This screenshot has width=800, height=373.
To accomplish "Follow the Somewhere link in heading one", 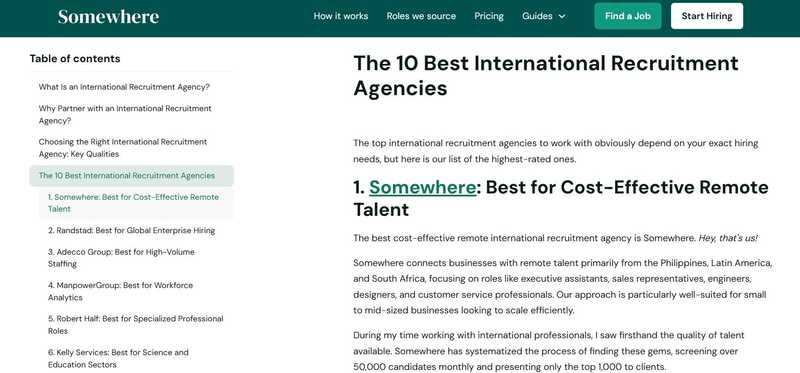I will (422, 187).
